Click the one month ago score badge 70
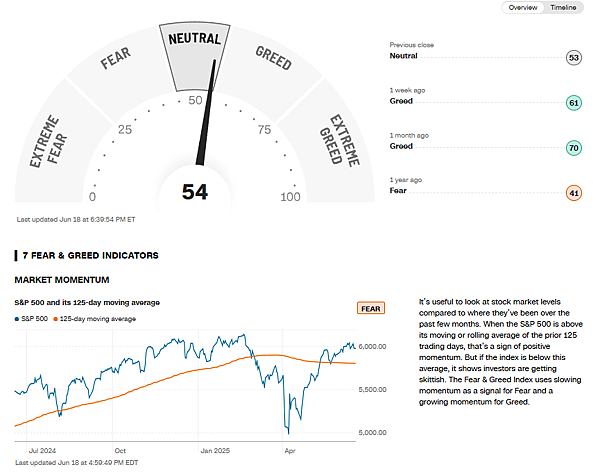 (574, 148)
